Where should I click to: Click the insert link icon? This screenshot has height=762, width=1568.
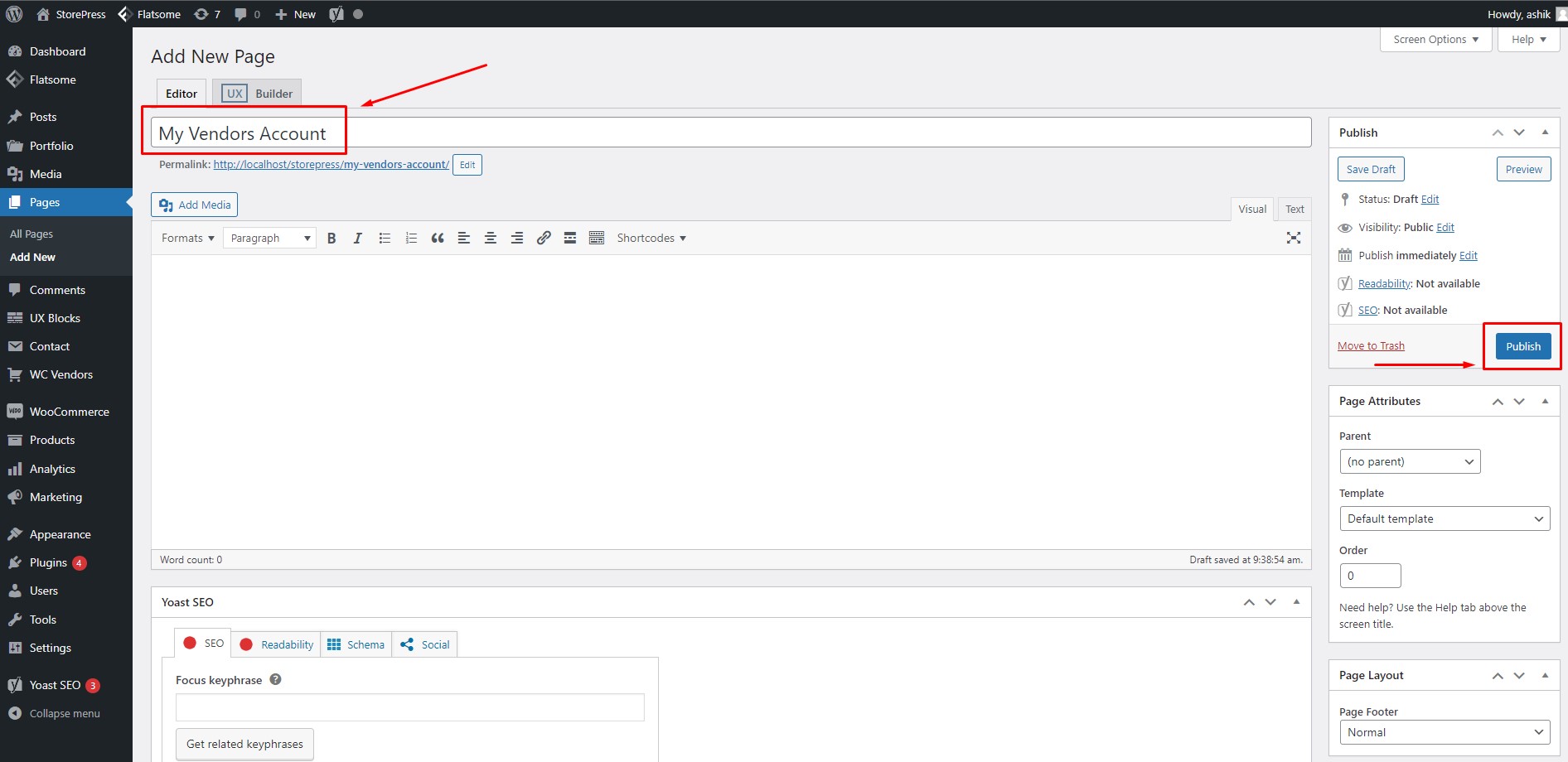click(544, 239)
